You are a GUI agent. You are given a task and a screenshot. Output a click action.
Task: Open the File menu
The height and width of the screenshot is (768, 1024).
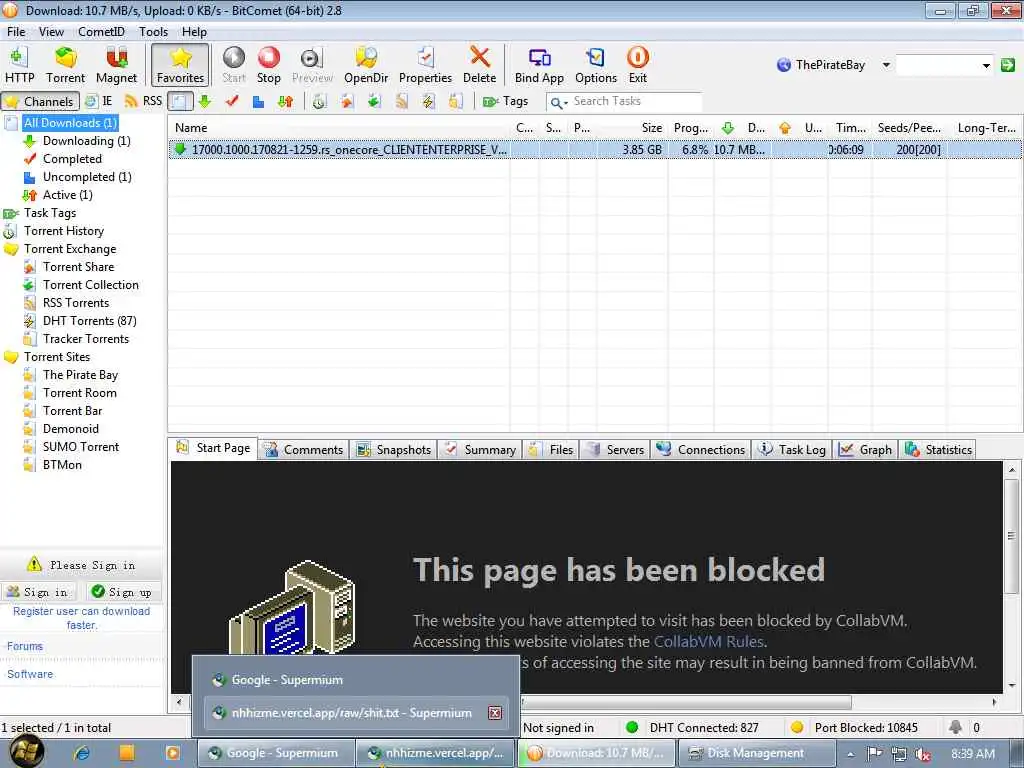pyautogui.click(x=16, y=31)
